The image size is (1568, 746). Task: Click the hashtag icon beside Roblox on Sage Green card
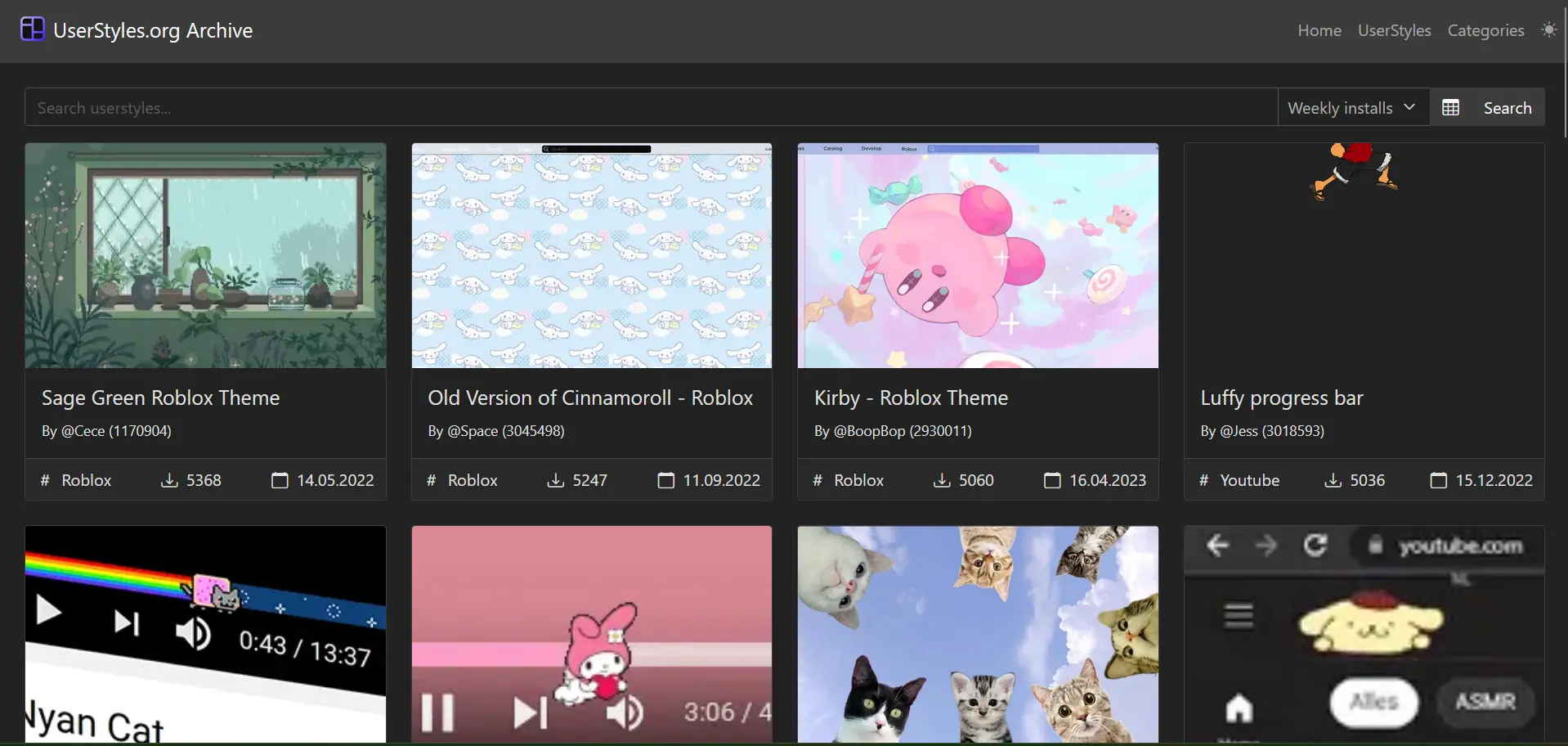45,480
